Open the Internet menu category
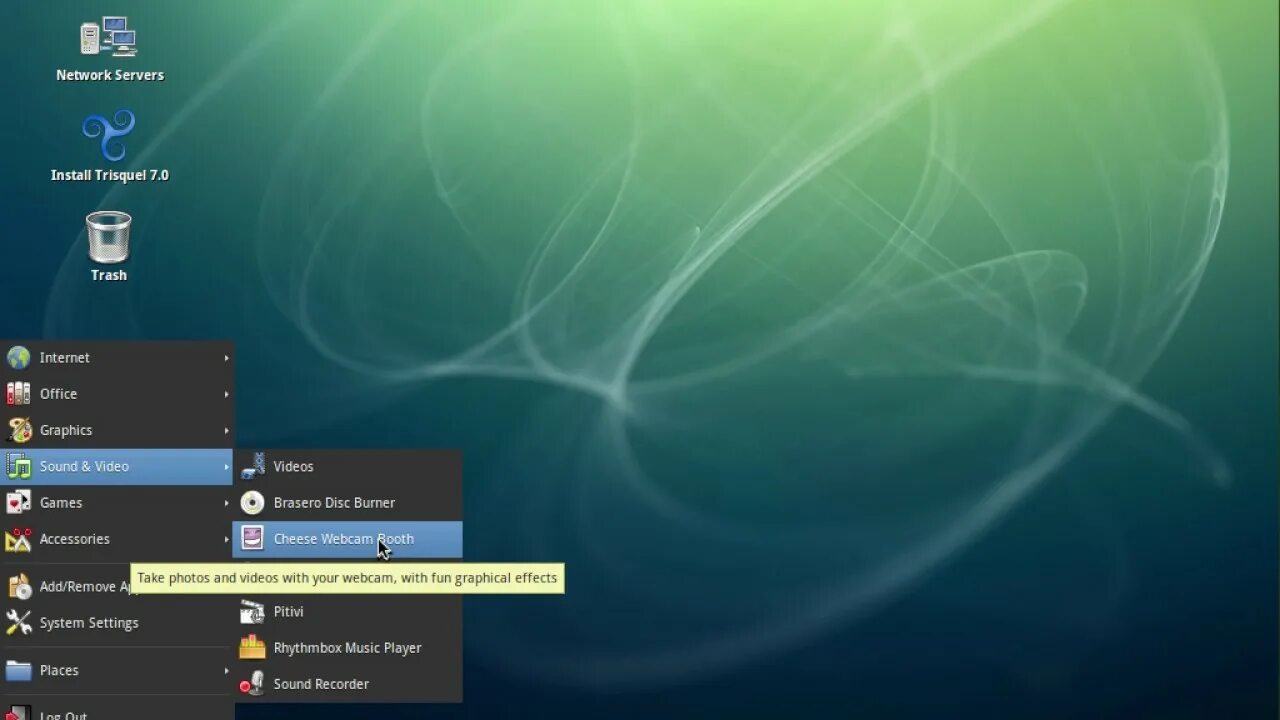This screenshot has height=720, width=1280. click(117, 358)
